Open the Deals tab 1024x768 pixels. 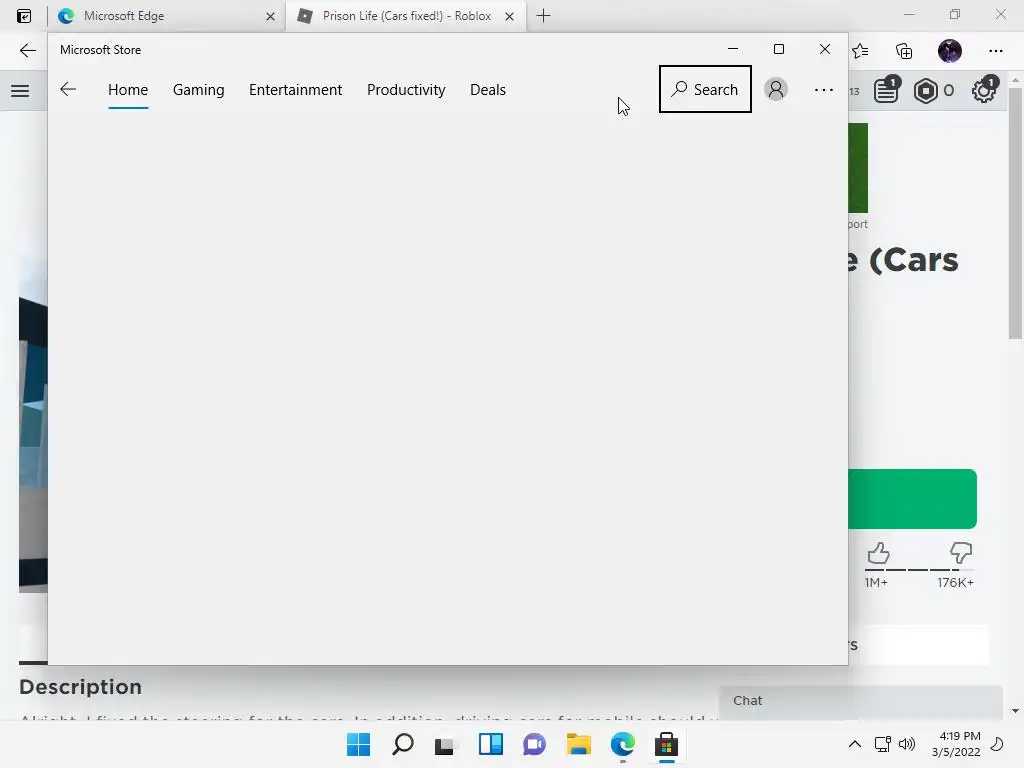click(488, 89)
